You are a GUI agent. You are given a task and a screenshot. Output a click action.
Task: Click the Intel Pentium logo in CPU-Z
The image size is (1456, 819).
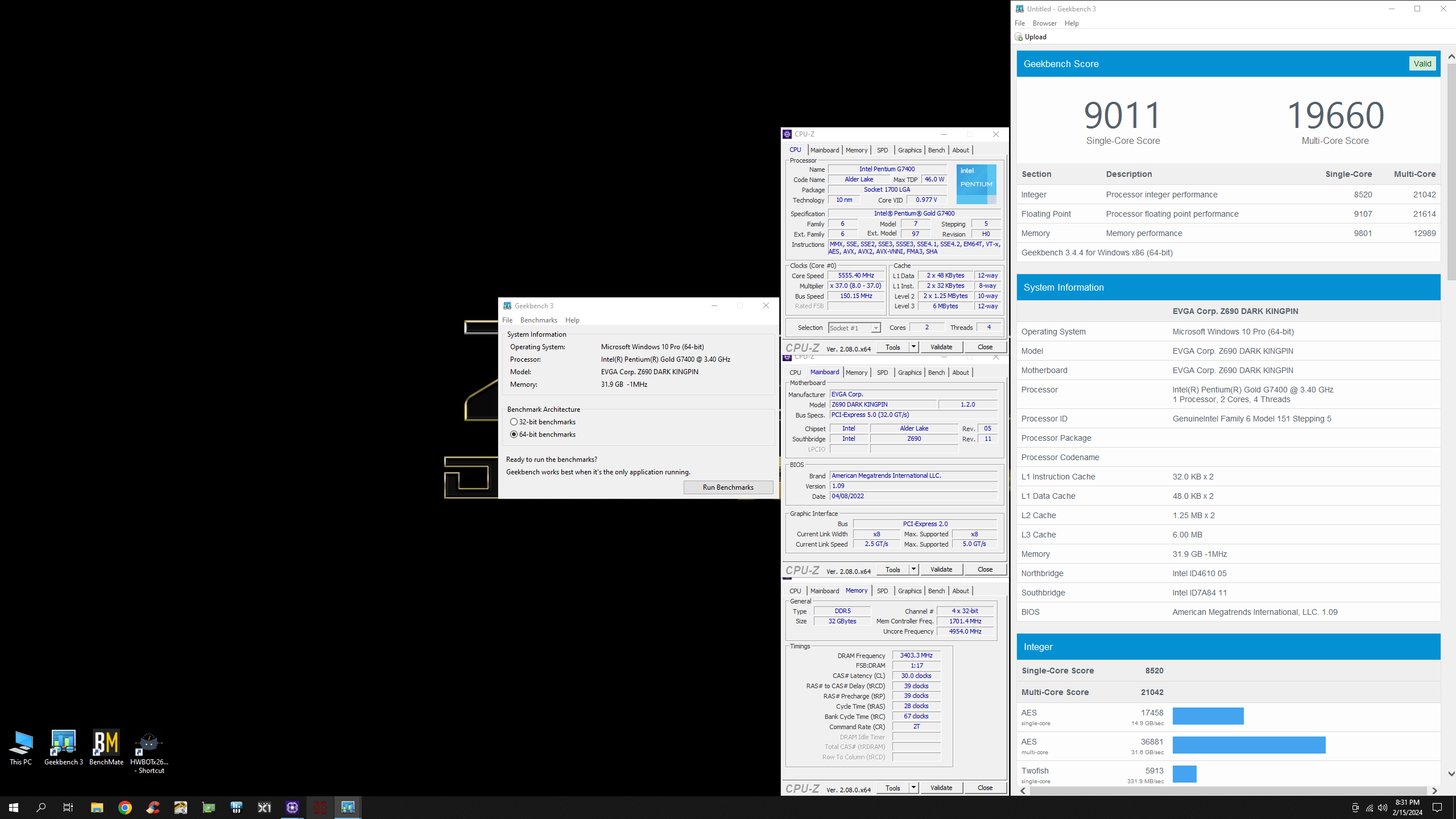pyautogui.click(x=976, y=184)
